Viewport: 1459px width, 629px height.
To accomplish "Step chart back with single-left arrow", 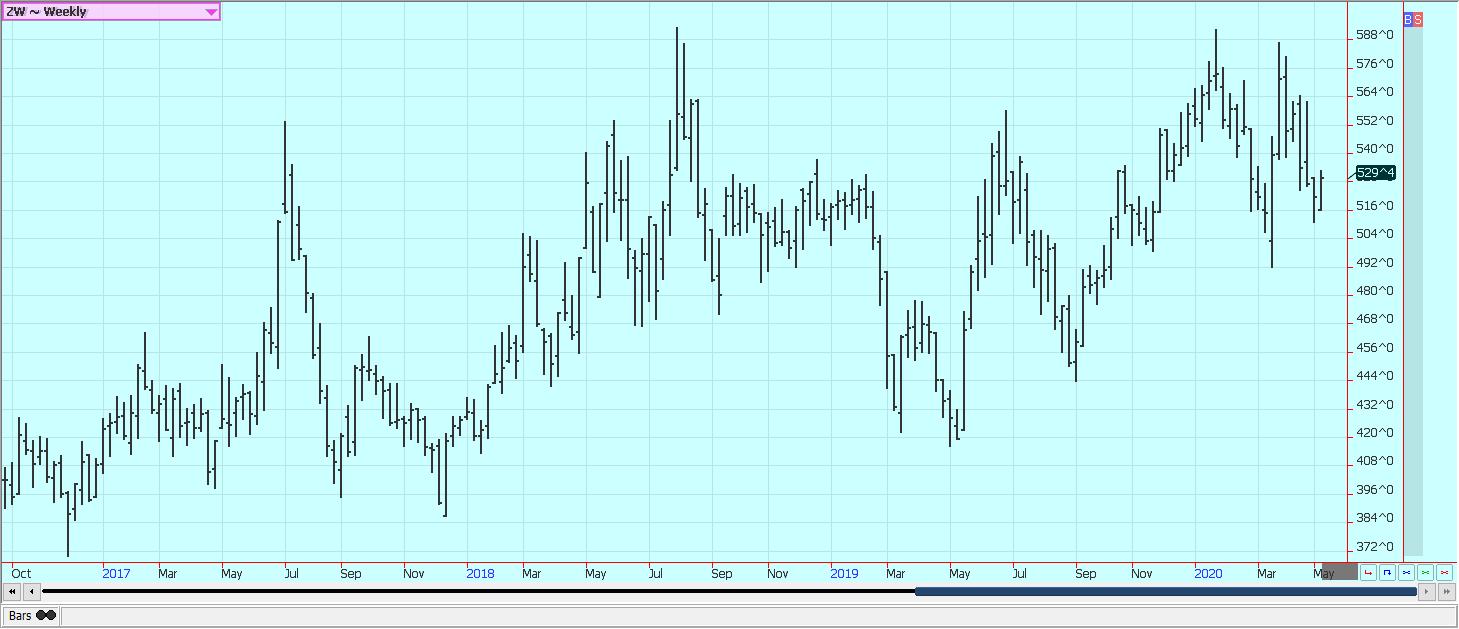I will pyautogui.click(x=32, y=592).
